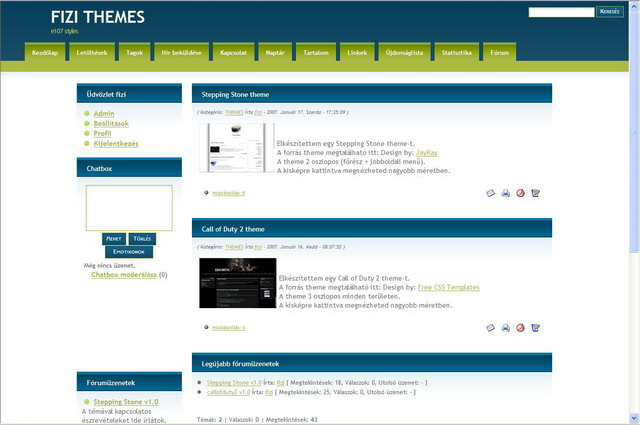The height and width of the screenshot is (425, 640).
Task: Click edit icon on Call of Duty post
Action: (536, 327)
